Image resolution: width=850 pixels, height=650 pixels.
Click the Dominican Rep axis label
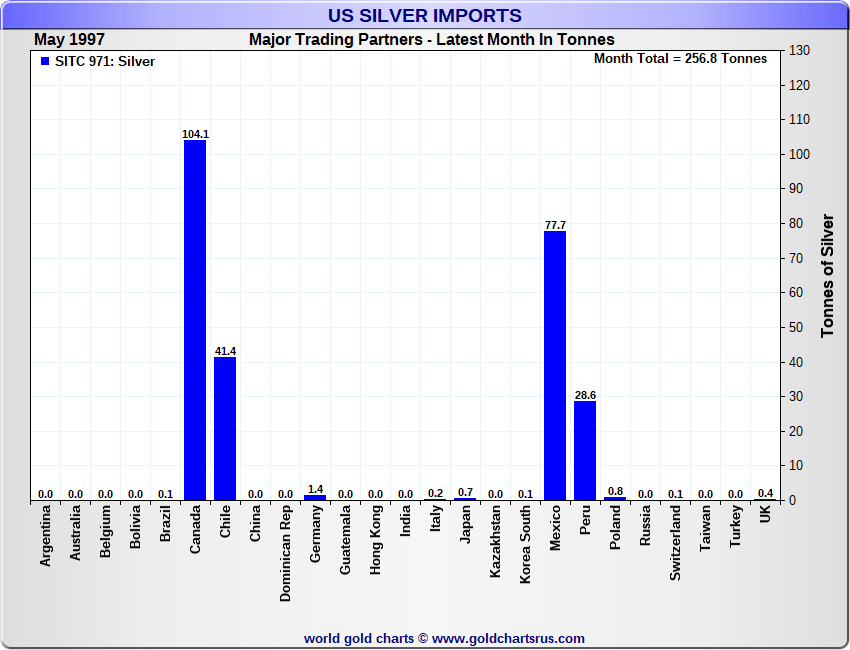click(x=285, y=552)
